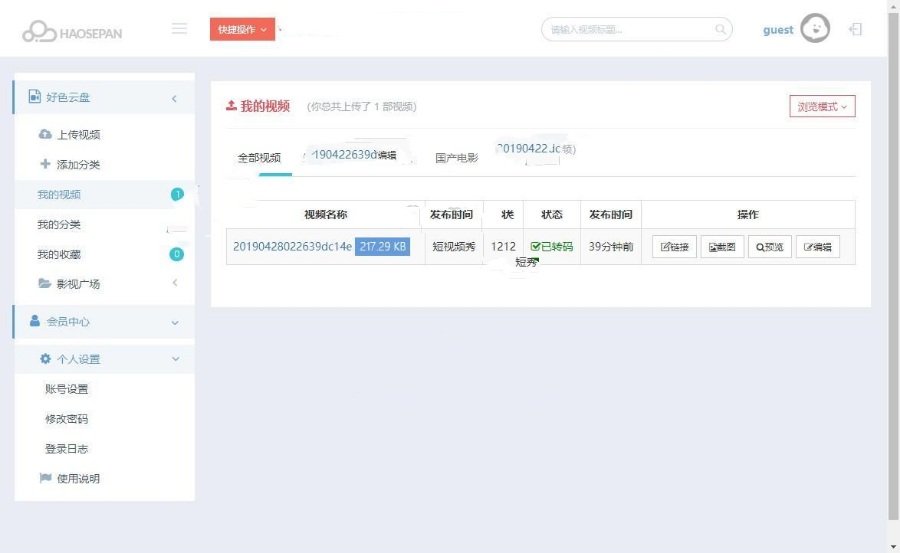This screenshot has height=553, width=900.
Task: Click the 编辑 button in operations
Action: click(817, 247)
